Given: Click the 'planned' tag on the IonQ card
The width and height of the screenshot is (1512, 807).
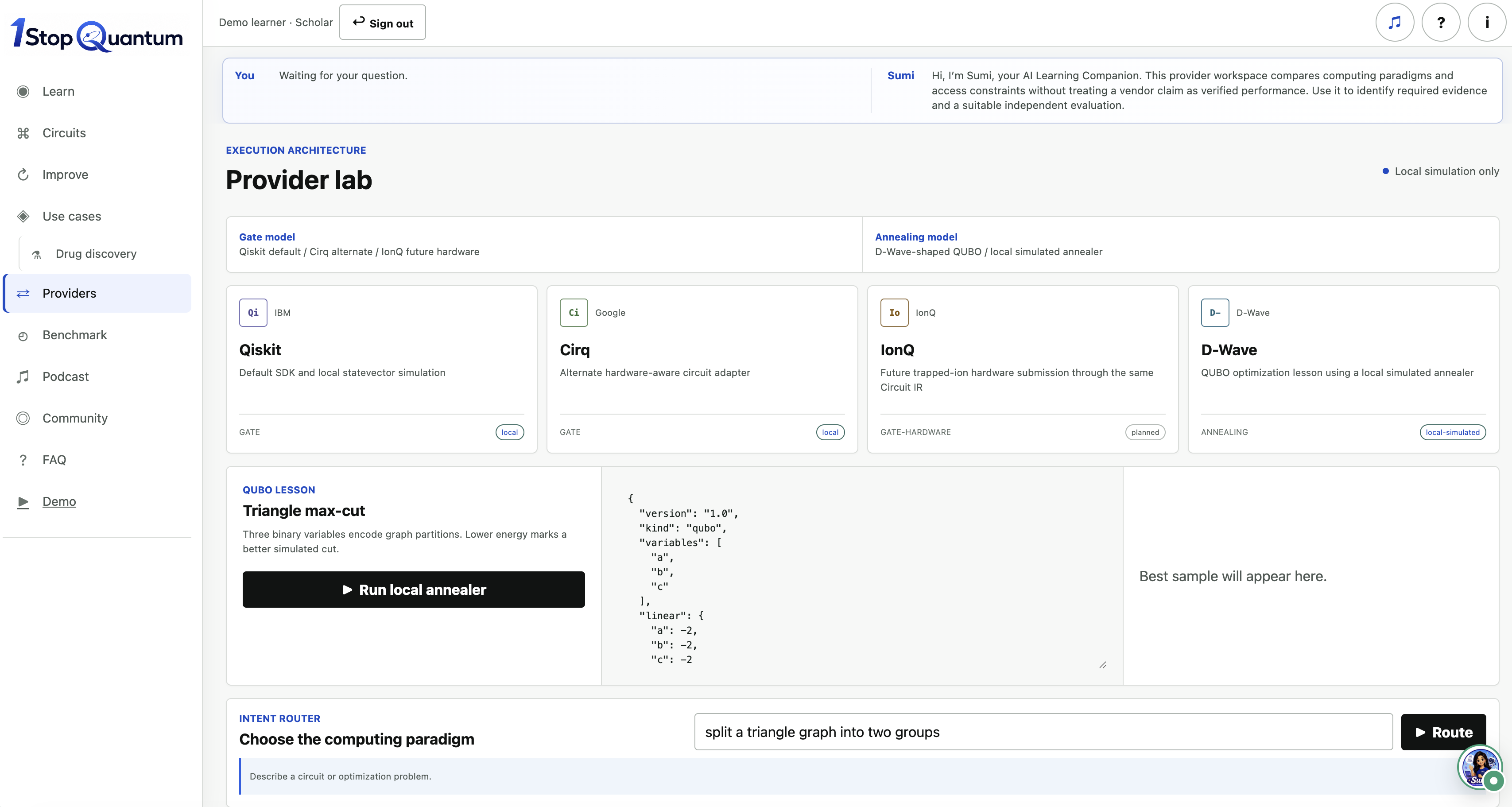Looking at the screenshot, I should [1145, 433].
